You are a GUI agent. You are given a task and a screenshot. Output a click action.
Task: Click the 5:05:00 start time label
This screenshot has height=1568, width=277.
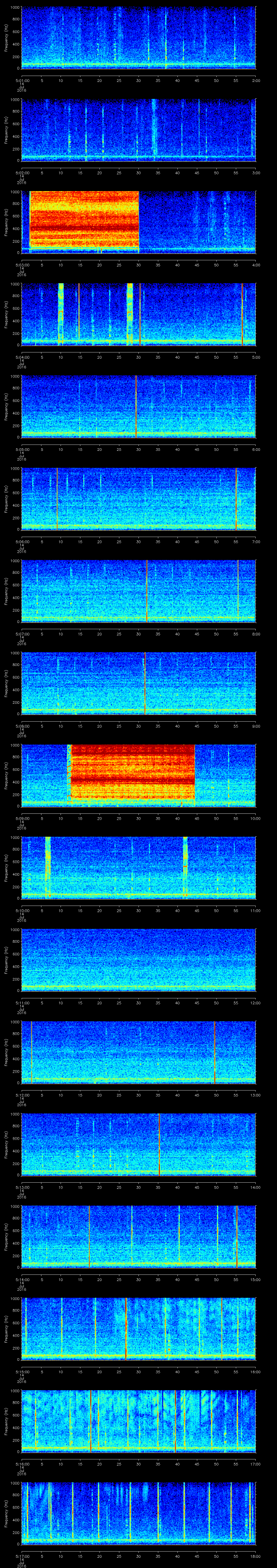[22, 449]
